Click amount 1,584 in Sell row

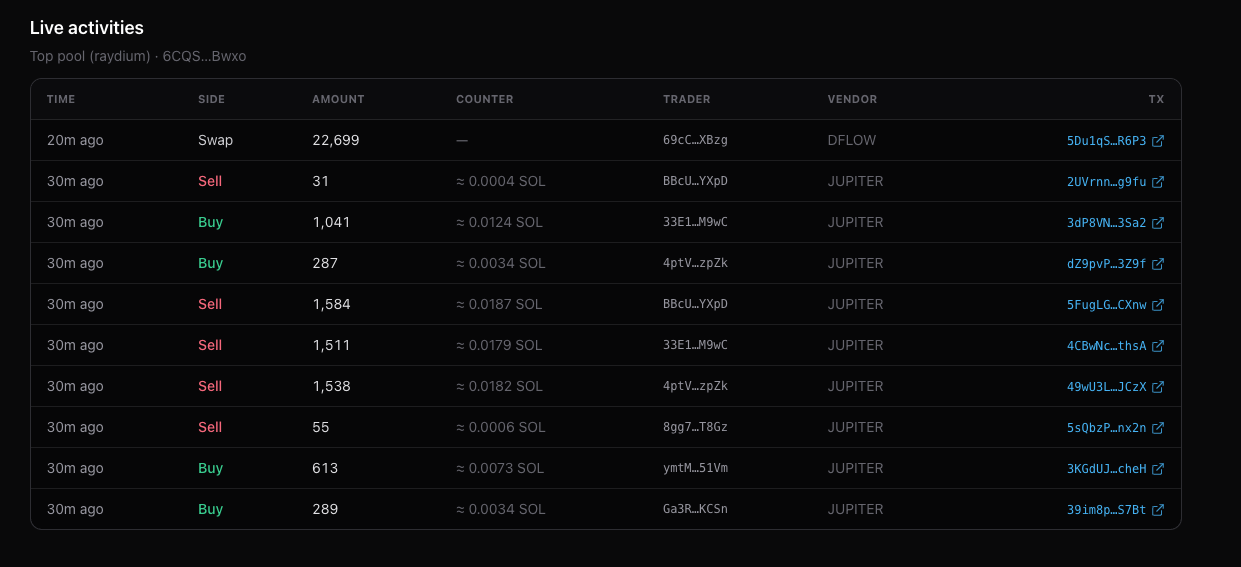click(x=331, y=304)
